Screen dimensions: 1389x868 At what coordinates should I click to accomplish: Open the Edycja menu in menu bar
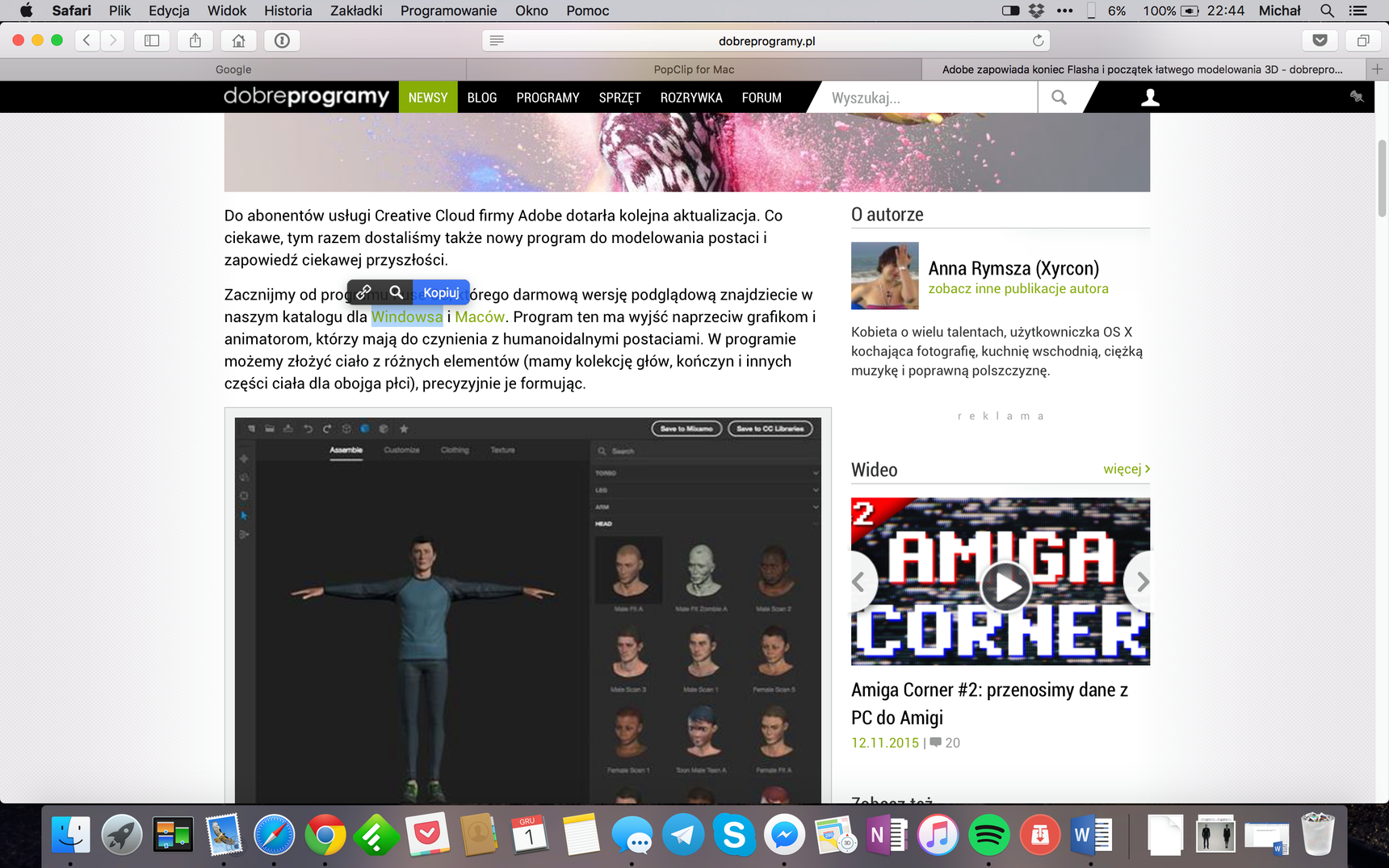[x=169, y=10]
